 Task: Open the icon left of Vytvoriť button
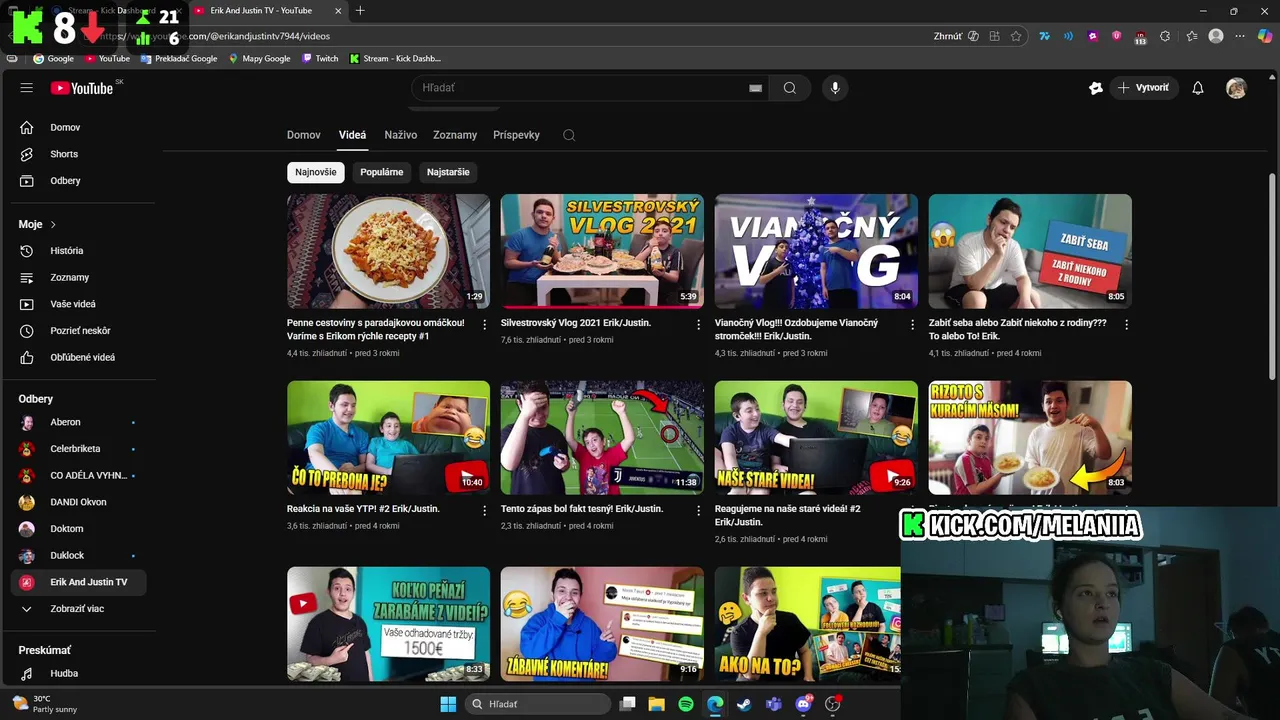pos(1096,88)
